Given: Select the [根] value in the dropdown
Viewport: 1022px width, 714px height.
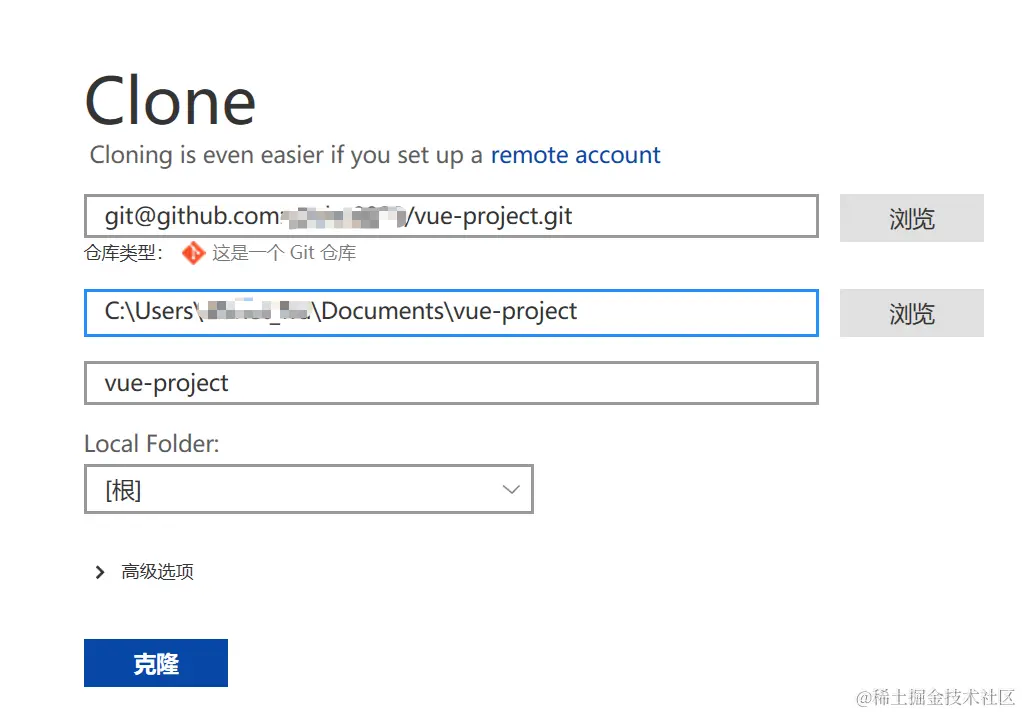Looking at the screenshot, I should click(x=123, y=490).
